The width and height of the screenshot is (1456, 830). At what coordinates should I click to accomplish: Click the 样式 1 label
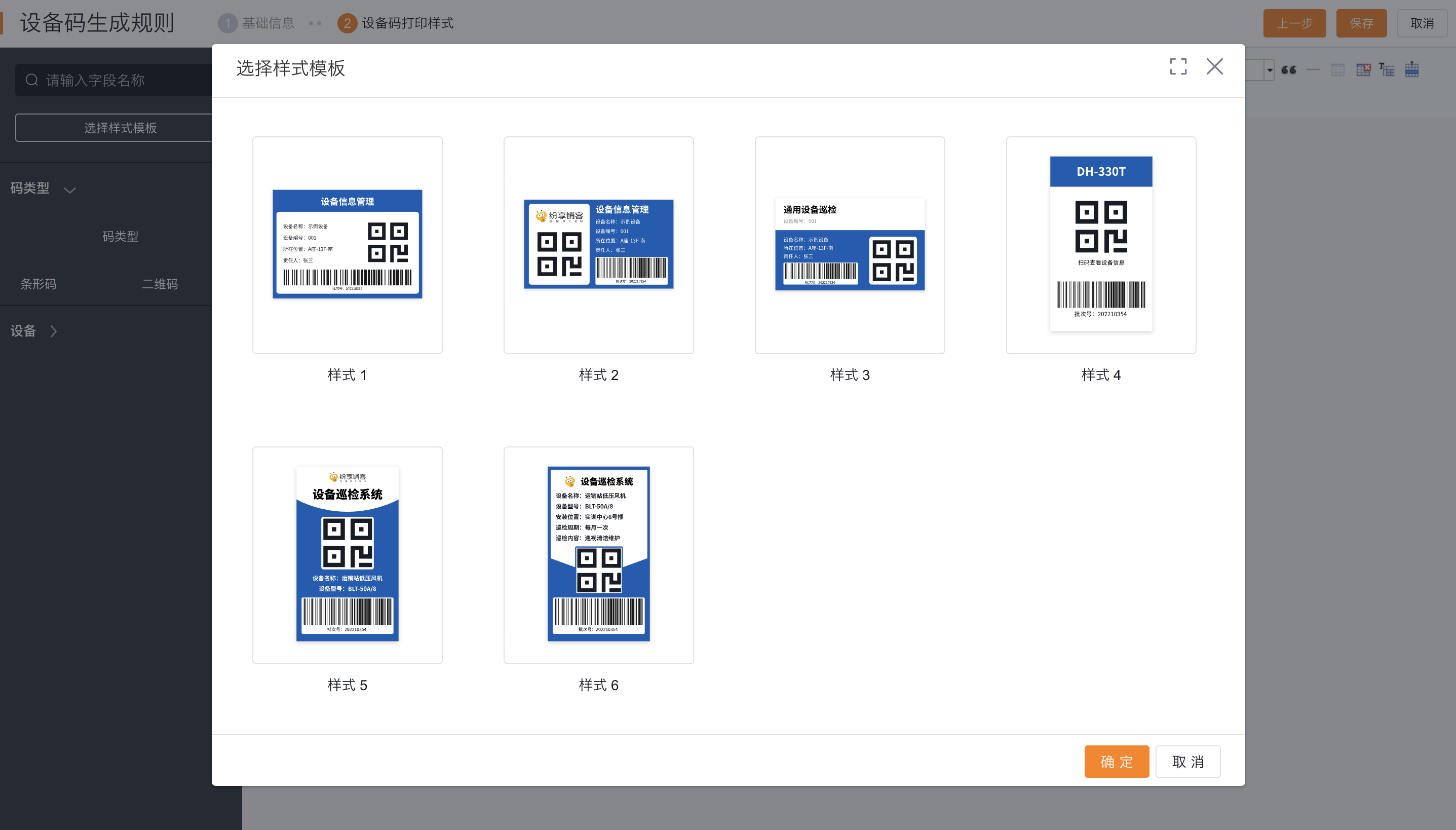tap(347, 374)
